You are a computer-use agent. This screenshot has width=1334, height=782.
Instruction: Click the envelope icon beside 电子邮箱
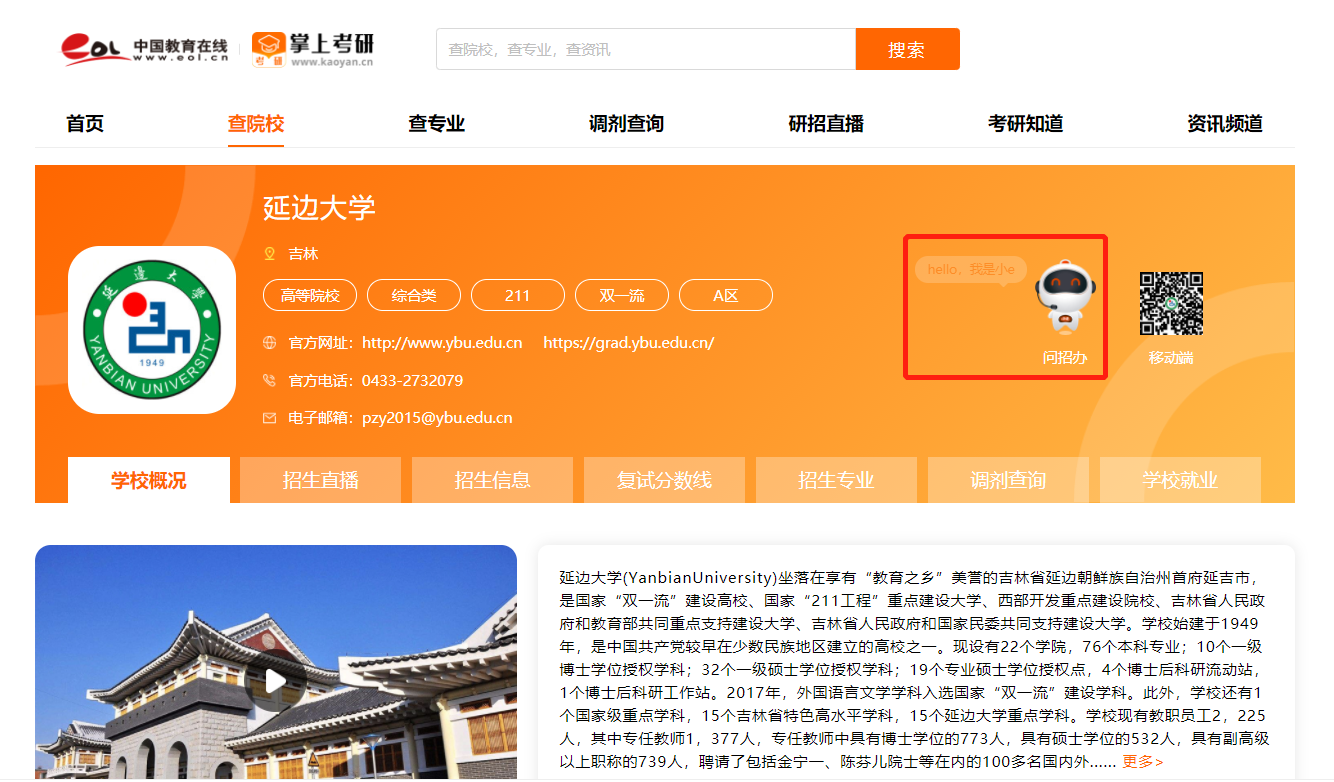pyautogui.click(x=269, y=418)
